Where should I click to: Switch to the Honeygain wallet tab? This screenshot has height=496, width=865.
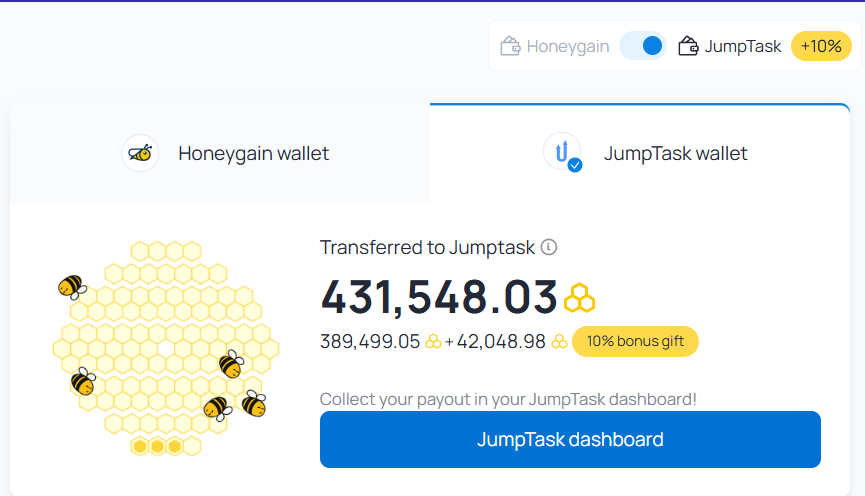[x=220, y=153]
